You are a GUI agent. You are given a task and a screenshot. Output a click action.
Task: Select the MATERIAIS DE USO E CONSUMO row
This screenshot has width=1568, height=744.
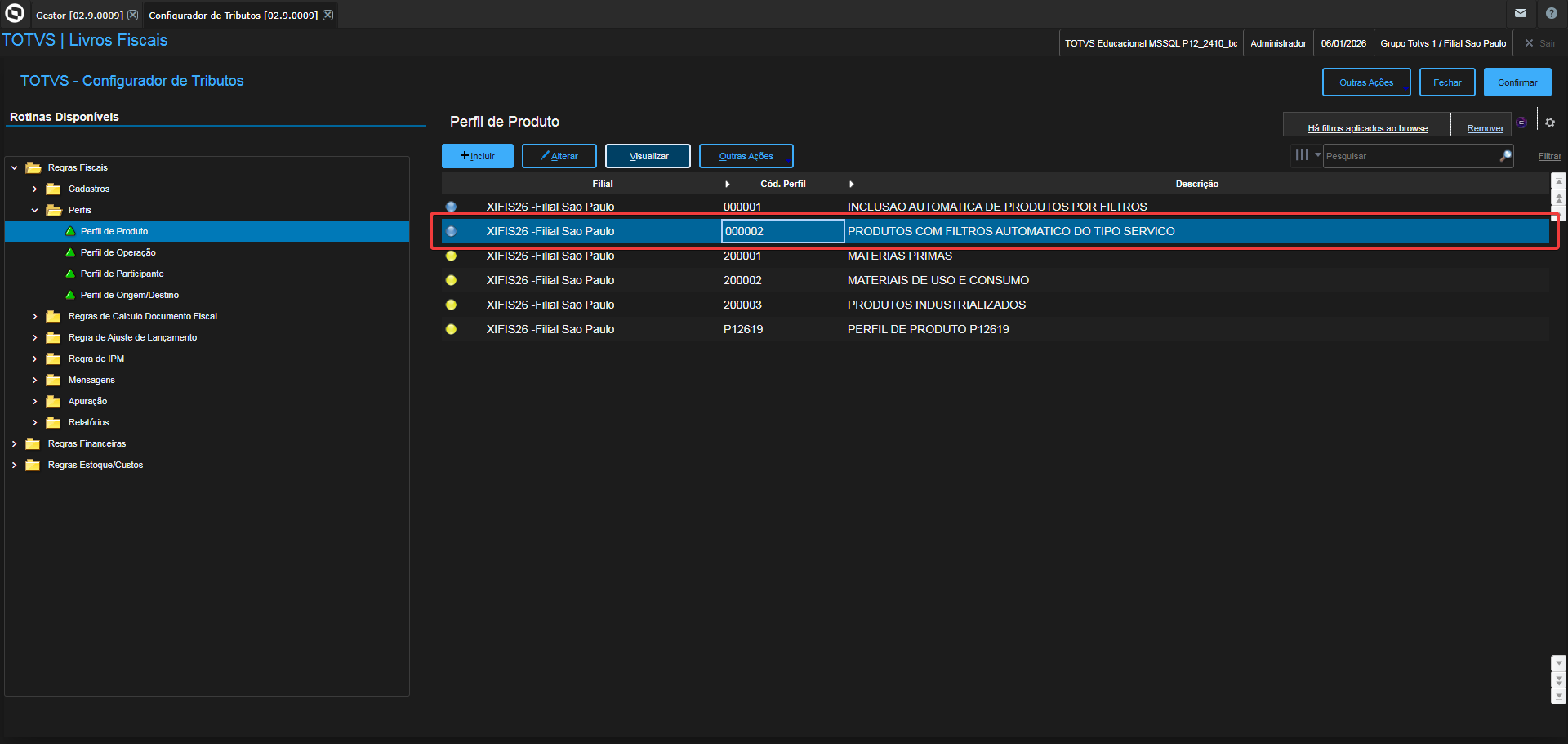coord(995,280)
